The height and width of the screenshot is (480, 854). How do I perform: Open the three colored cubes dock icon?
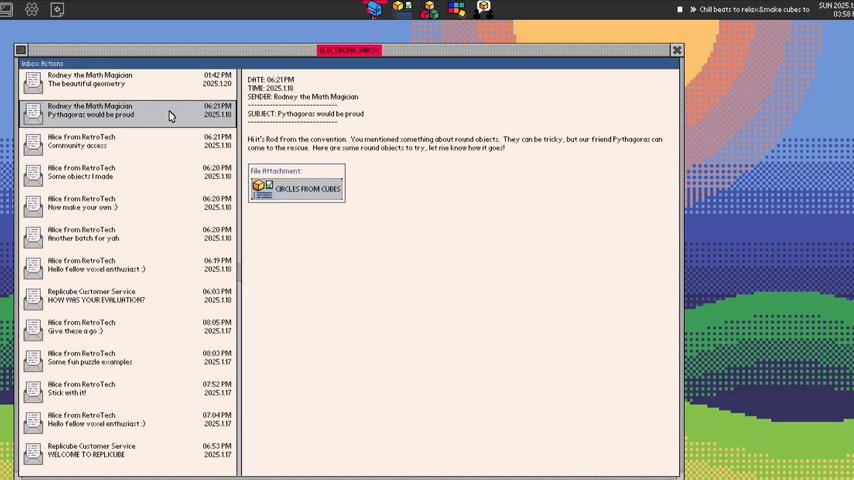coord(430,9)
